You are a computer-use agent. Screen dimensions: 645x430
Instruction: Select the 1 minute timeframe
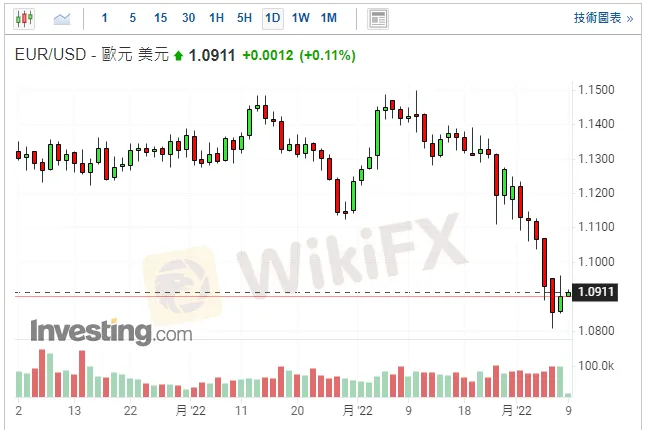(105, 18)
